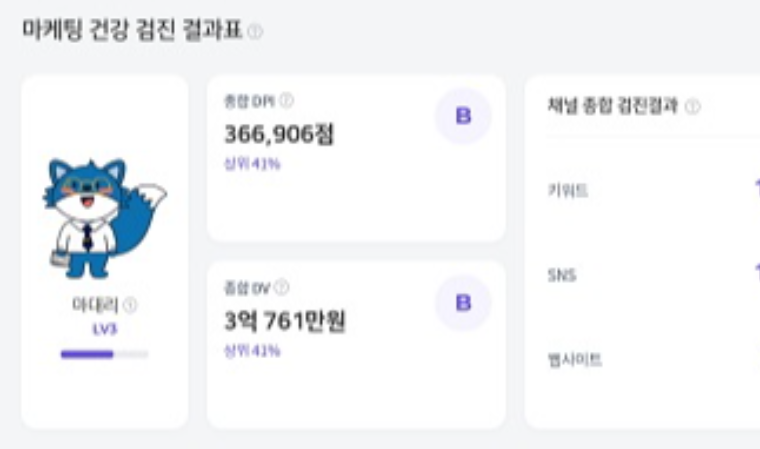Click the B grade badge in DV card
Viewport: 760px width, 449px height.
coord(463,303)
